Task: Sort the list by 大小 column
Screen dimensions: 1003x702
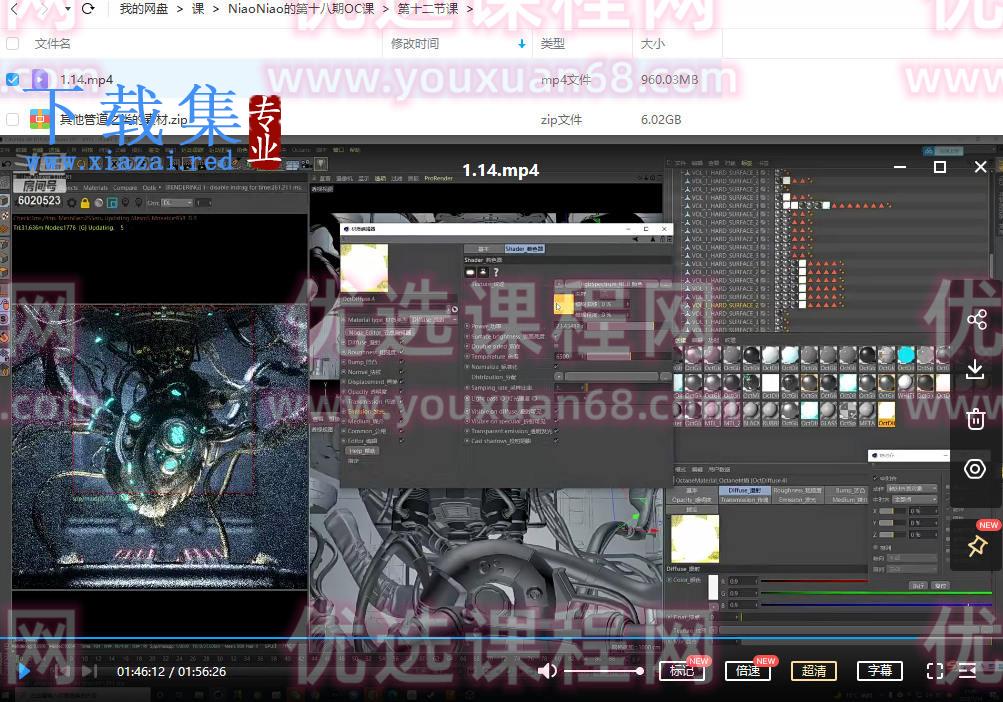Action: 653,44
